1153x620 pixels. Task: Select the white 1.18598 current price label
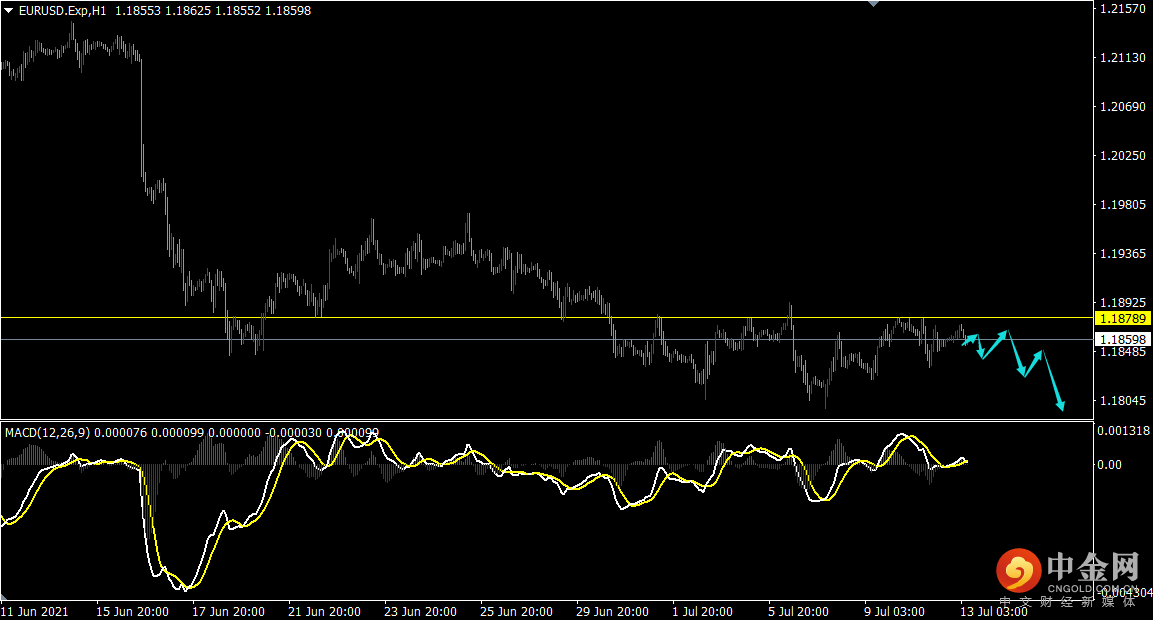[x=1123, y=340]
